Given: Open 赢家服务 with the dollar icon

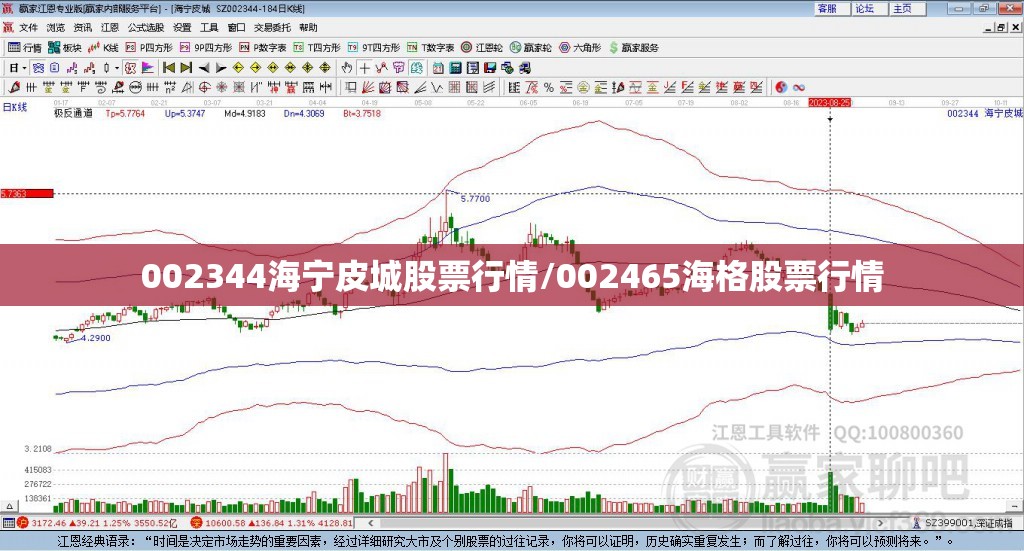Looking at the screenshot, I should pyautogui.click(x=633, y=48).
